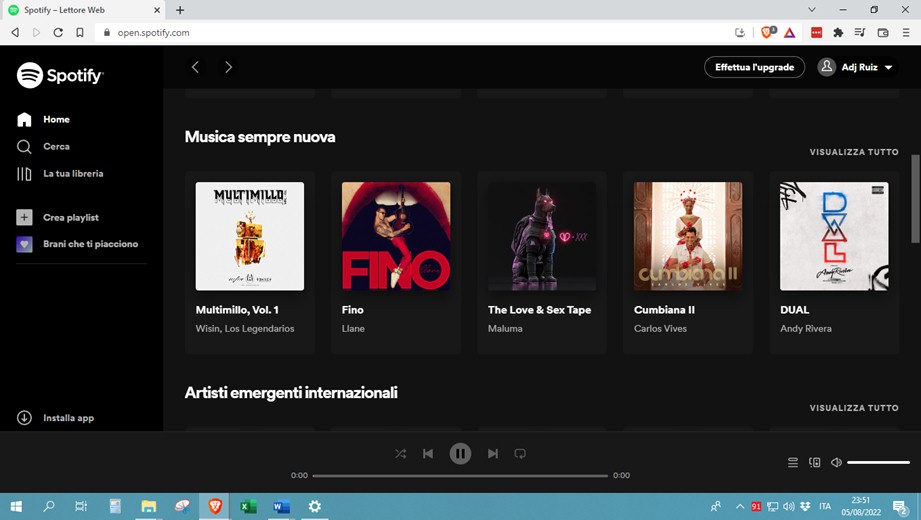
Task: Open Word from the taskbar
Action: point(281,506)
